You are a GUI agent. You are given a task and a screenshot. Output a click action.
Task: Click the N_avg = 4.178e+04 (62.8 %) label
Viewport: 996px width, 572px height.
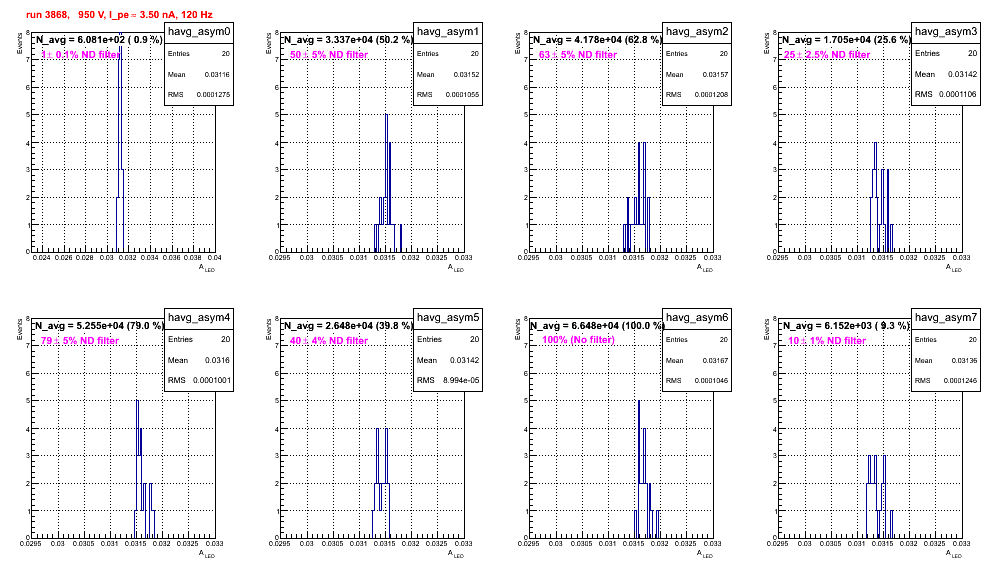597,39
